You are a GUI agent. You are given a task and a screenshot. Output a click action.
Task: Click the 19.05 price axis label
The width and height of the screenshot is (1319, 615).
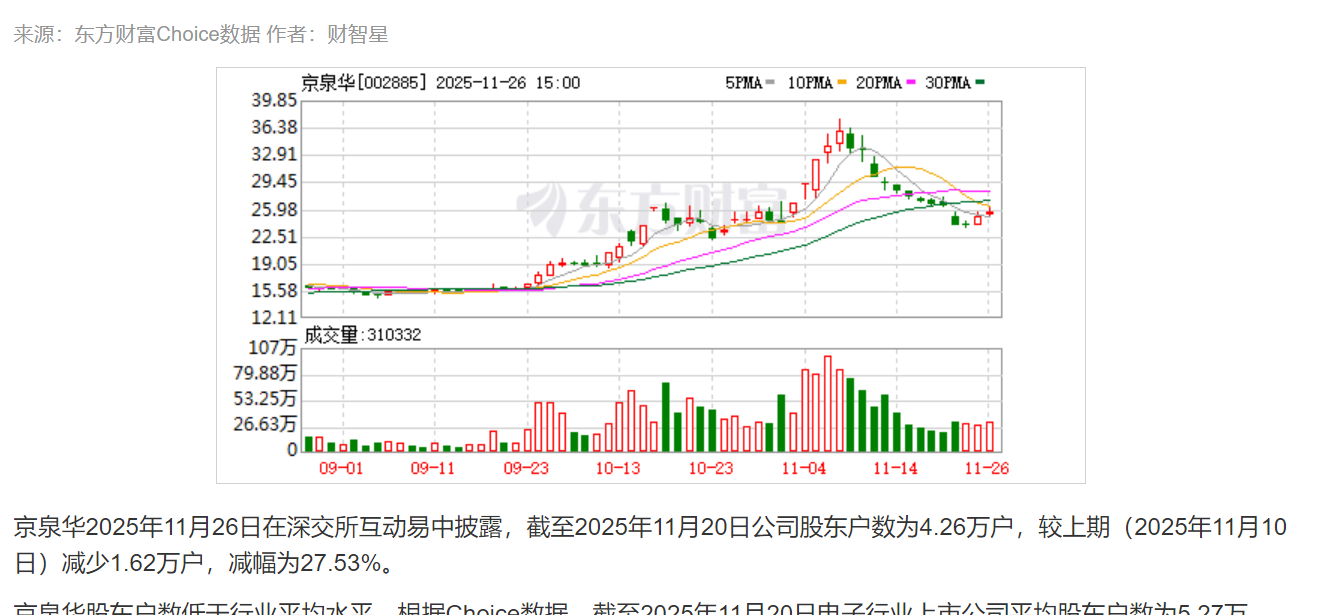(274, 263)
